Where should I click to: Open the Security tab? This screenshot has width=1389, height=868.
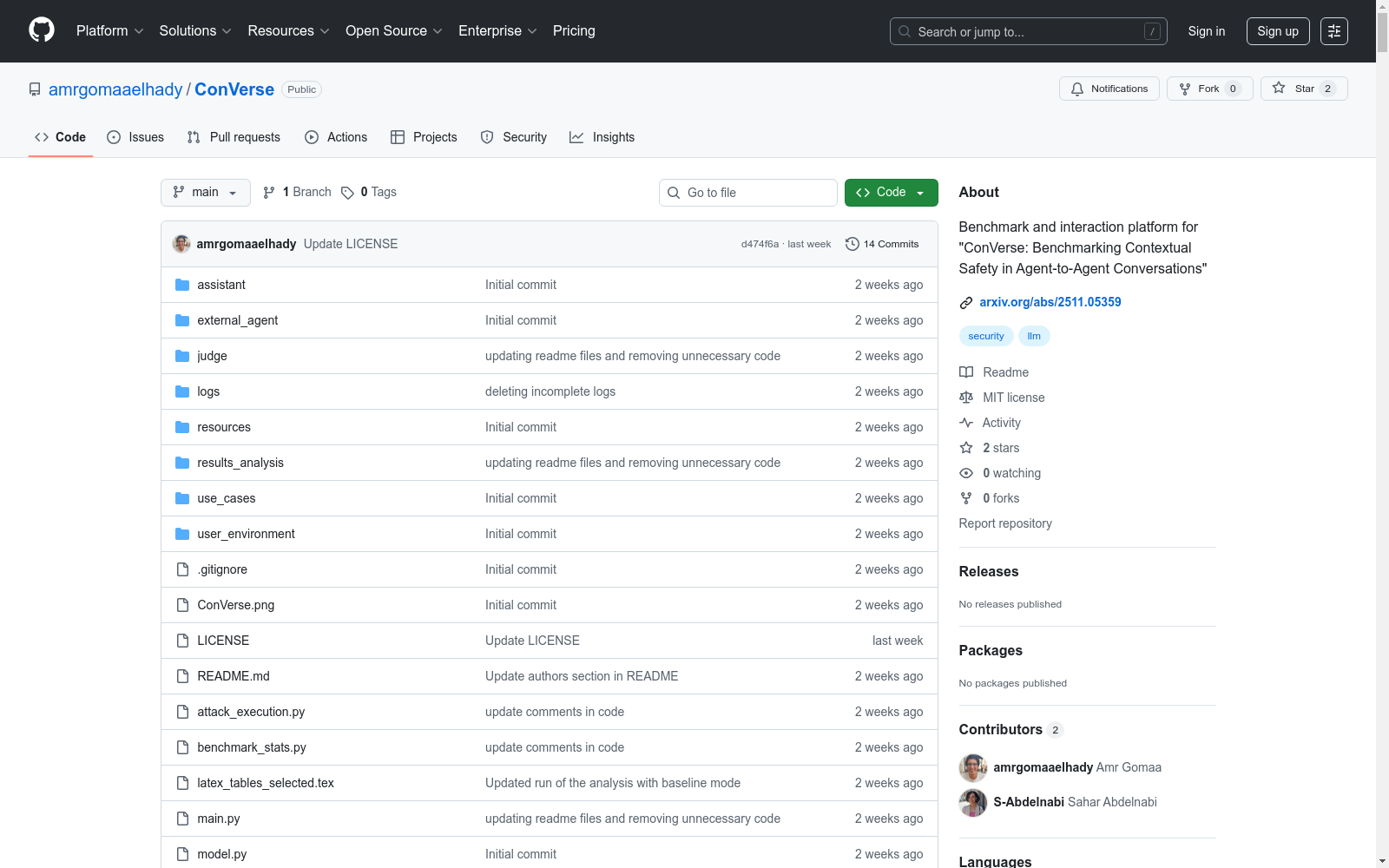[x=514, y=137]
